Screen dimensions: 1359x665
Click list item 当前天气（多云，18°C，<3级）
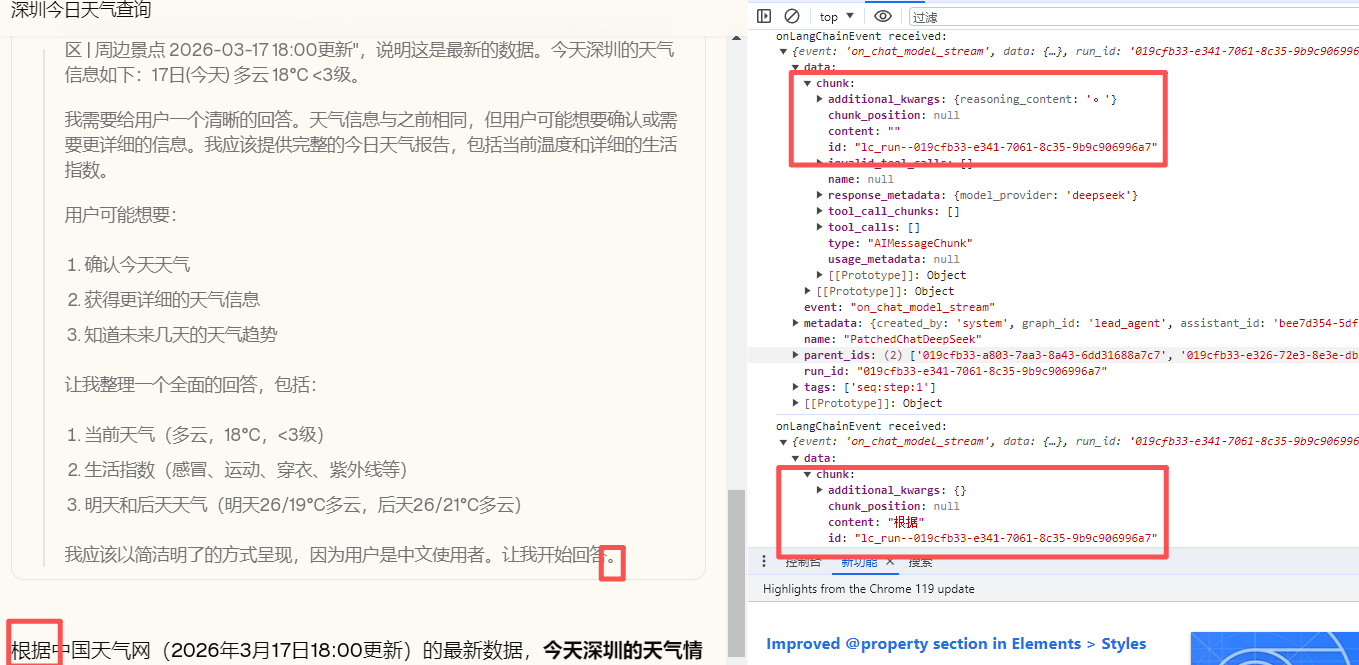point(204,435)
